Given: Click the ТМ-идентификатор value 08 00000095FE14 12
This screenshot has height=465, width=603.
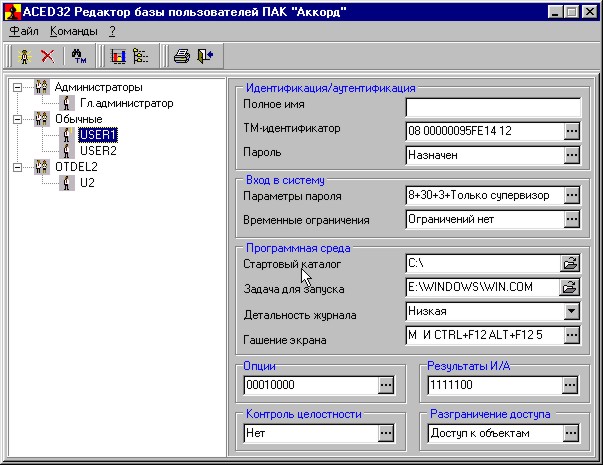Looking at the screenshot, I should coord(460,131).
